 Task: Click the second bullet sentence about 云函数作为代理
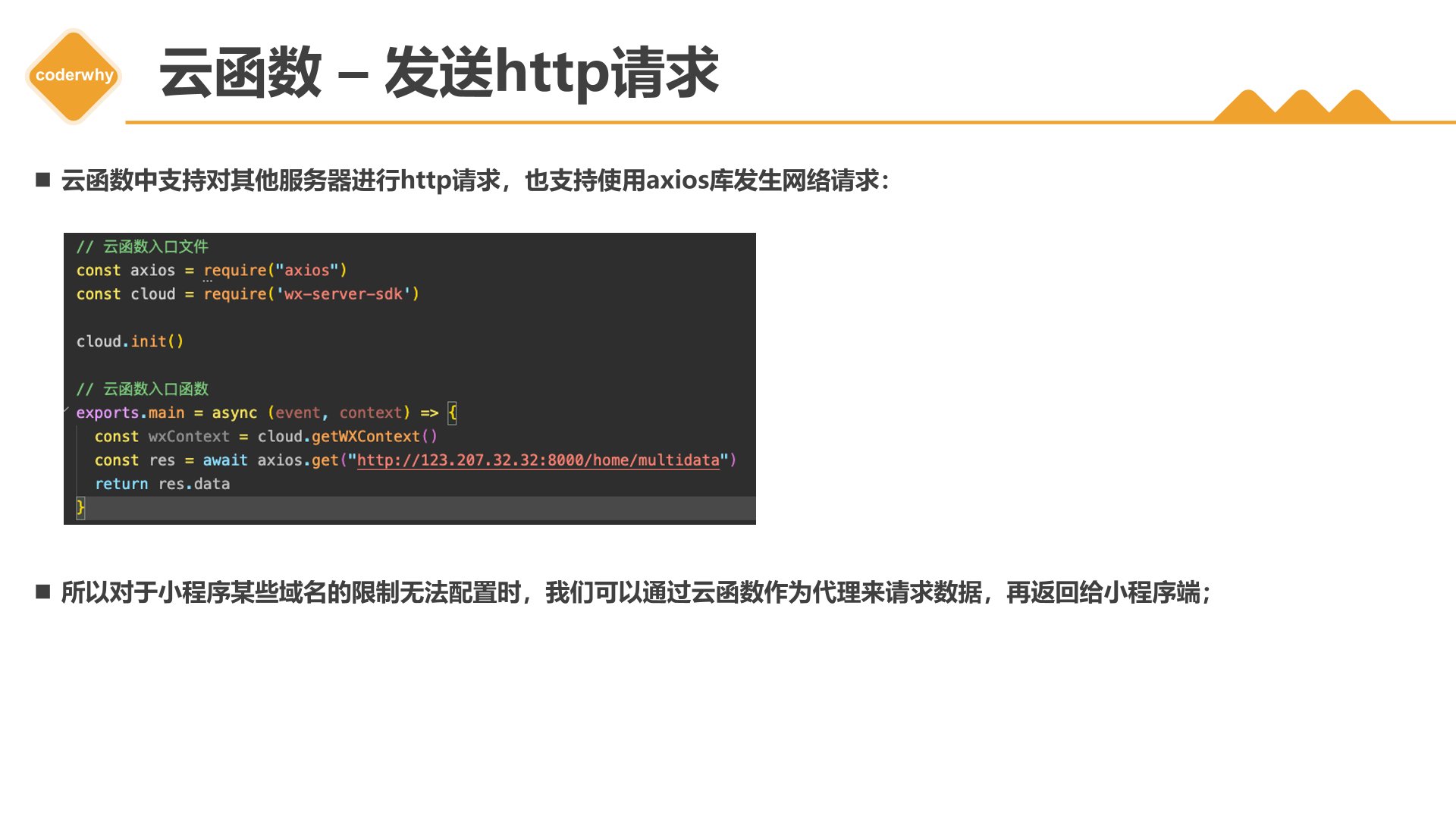[635, 592]
